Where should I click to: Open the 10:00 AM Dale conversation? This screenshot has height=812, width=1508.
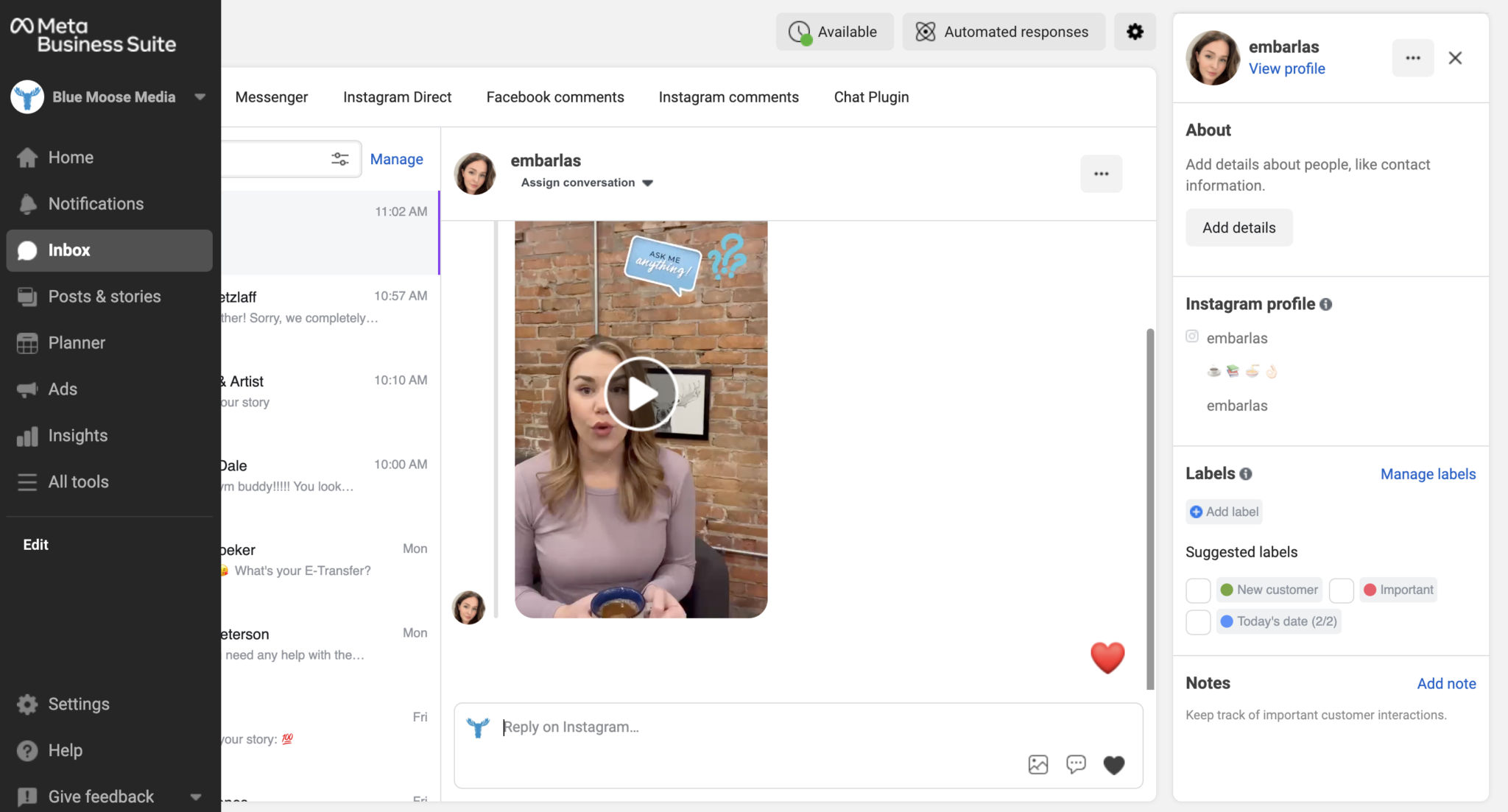pyautogui.click(x=331, y=485)
